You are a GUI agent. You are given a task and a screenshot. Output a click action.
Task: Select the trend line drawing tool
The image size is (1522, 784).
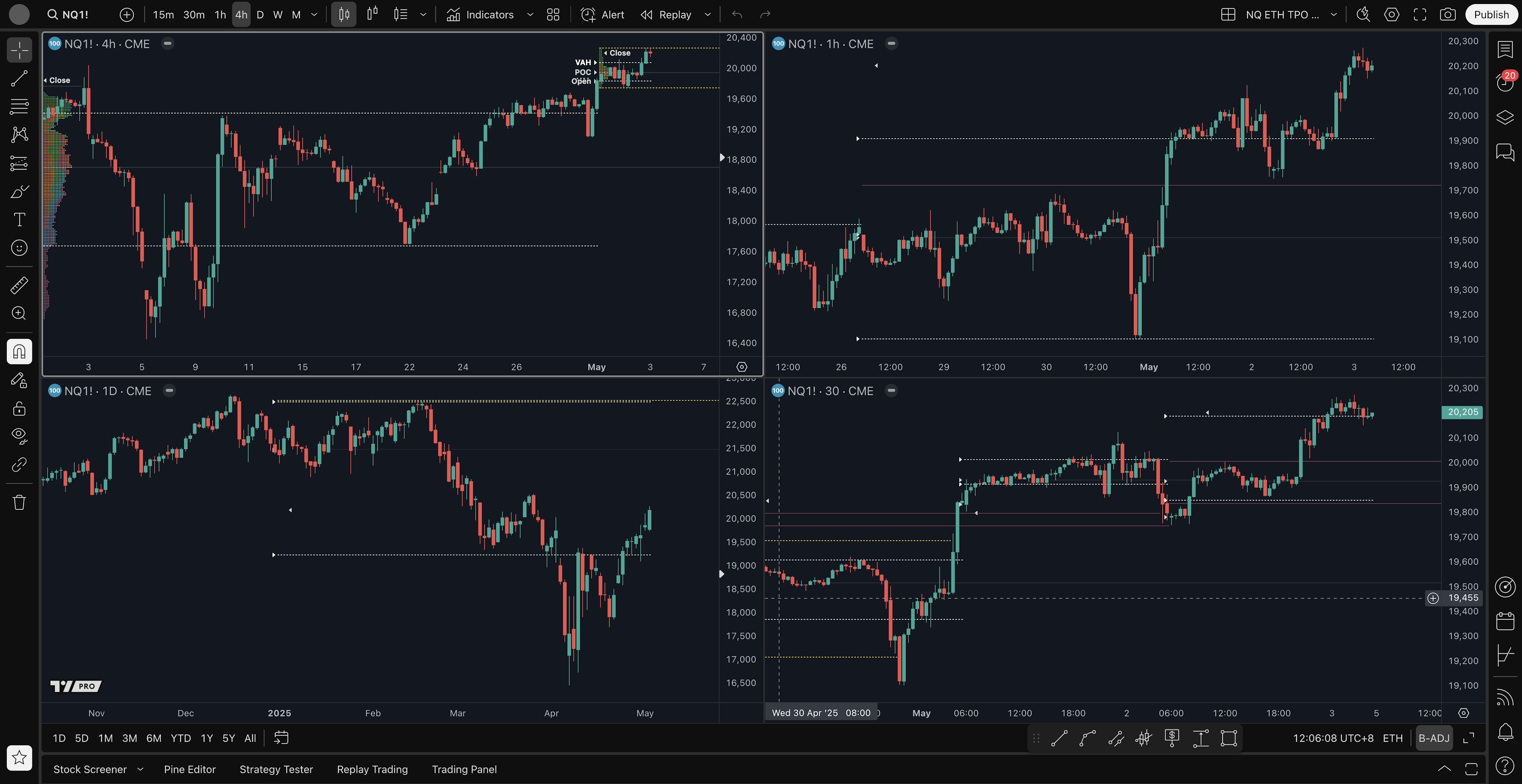pyautogui.click(x=19, y=78)
